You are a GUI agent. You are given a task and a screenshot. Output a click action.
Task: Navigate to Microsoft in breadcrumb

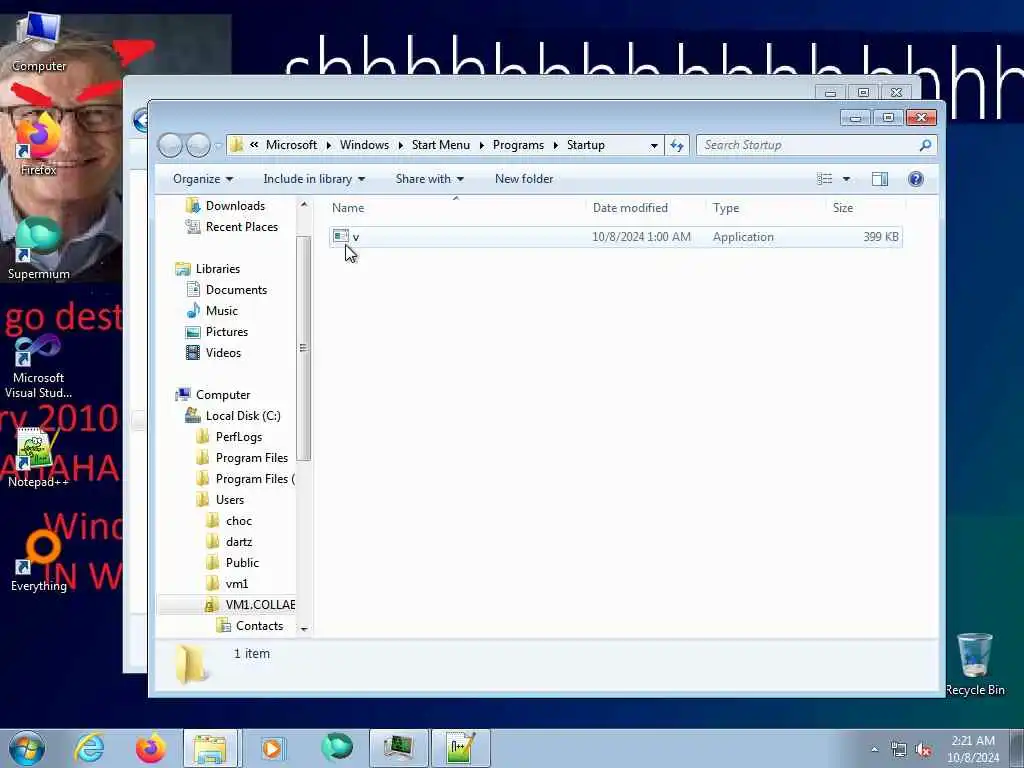click(x=291, y=145)
